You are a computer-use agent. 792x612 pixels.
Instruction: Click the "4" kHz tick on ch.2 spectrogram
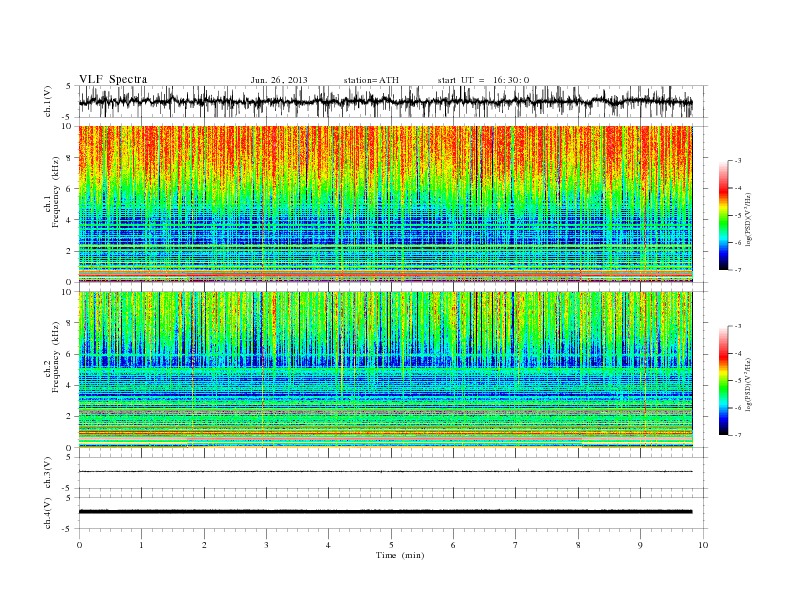pyautogui.click(x=70, y=385)
